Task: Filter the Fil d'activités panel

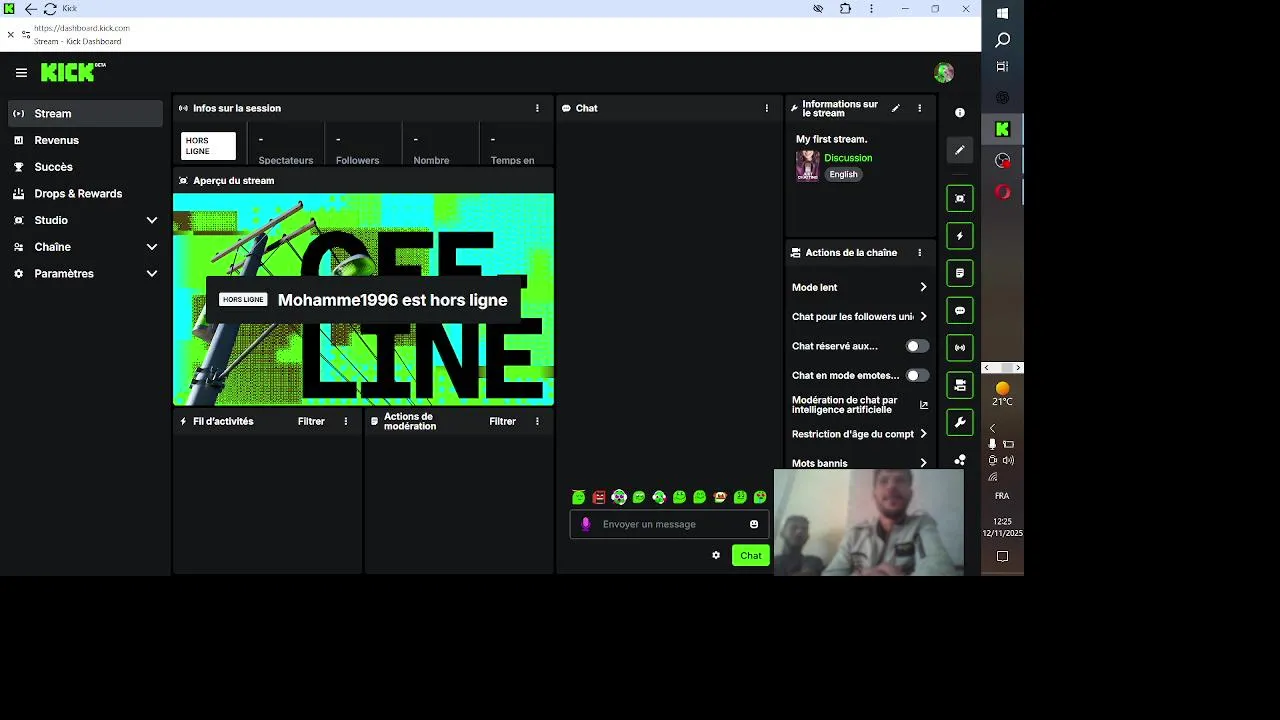Action: (311, 422)
